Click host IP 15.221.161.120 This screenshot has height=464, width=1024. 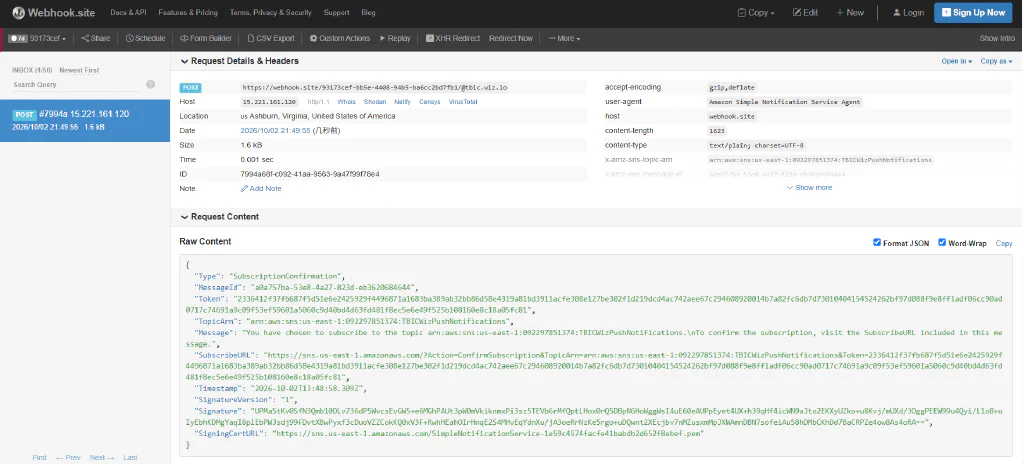coord(269,102)
